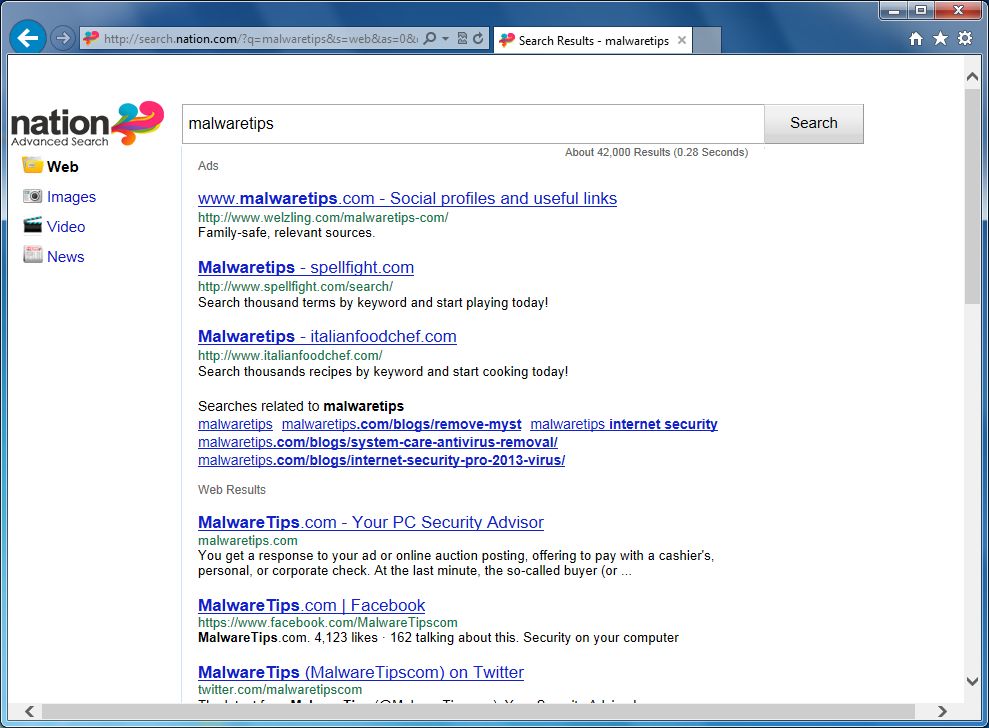
Task: Click related search internet-security-pro-2013-virus
Action: 382,461
